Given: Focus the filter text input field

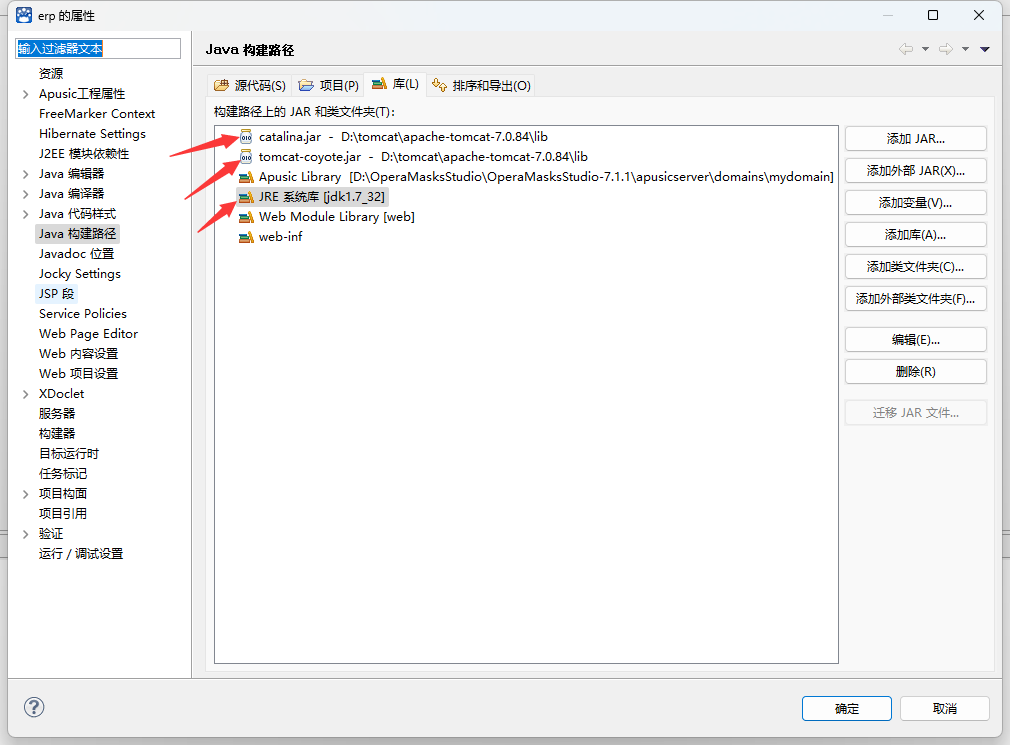Looking at the screenshot, I should pos(98,49).
